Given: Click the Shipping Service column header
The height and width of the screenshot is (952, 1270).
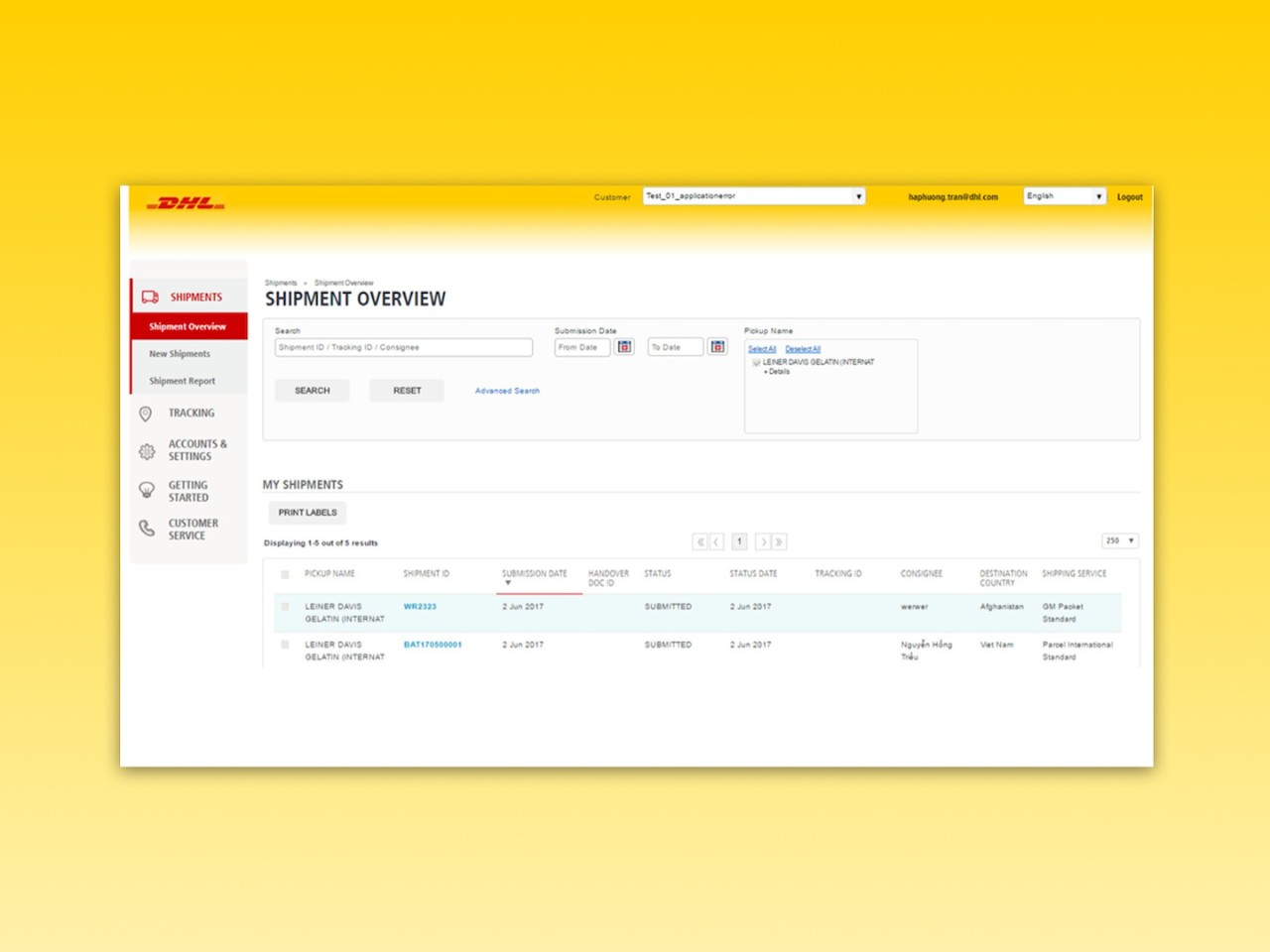Looking at the screenshot, I should click(x=1074, y=574).
